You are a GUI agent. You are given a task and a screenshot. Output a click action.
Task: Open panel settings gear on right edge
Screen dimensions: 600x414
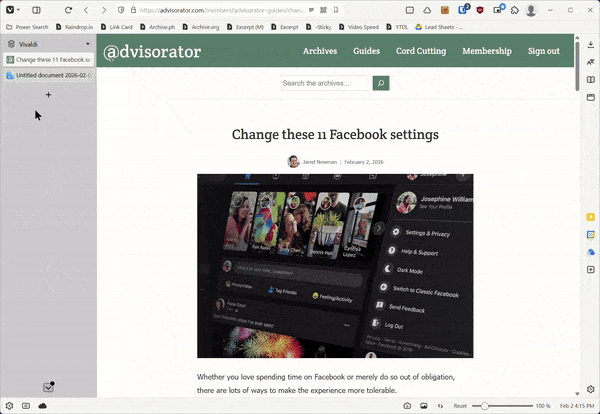pyautogui.click(x=590, y=389)
